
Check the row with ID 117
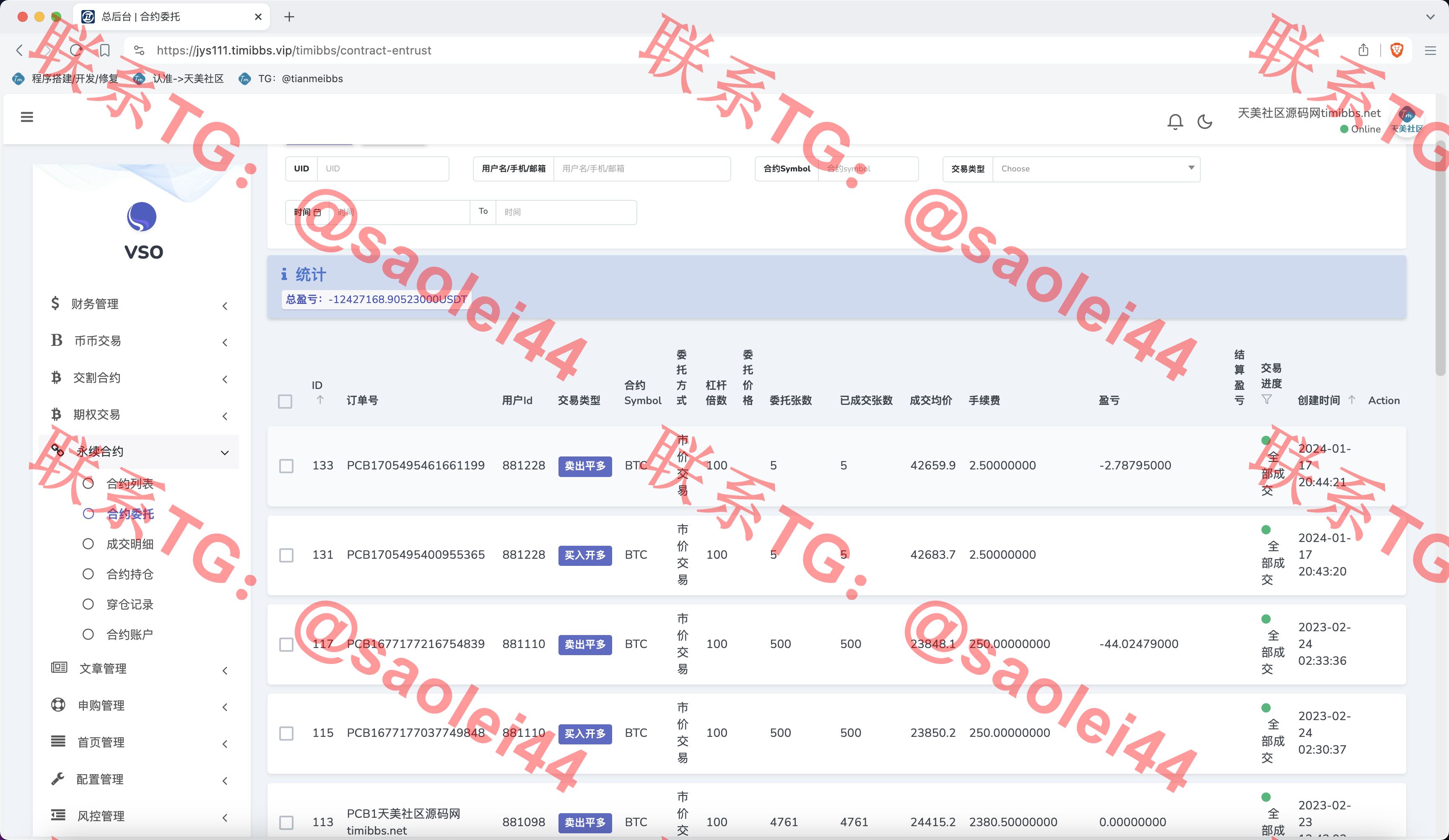pos(286,645)
